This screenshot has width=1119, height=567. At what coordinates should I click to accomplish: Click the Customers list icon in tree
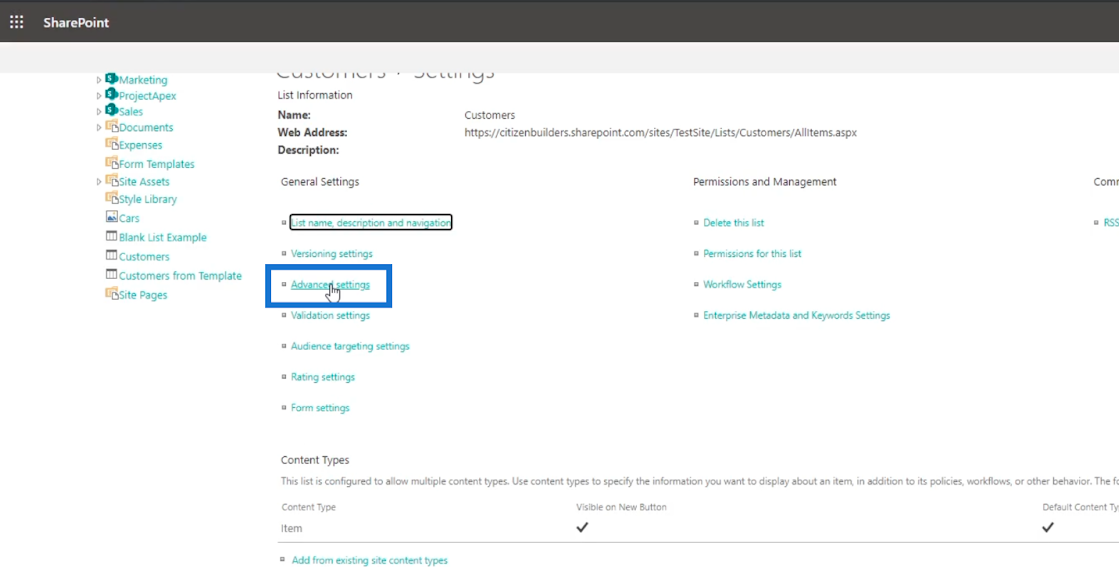click(x=111, y=255)
